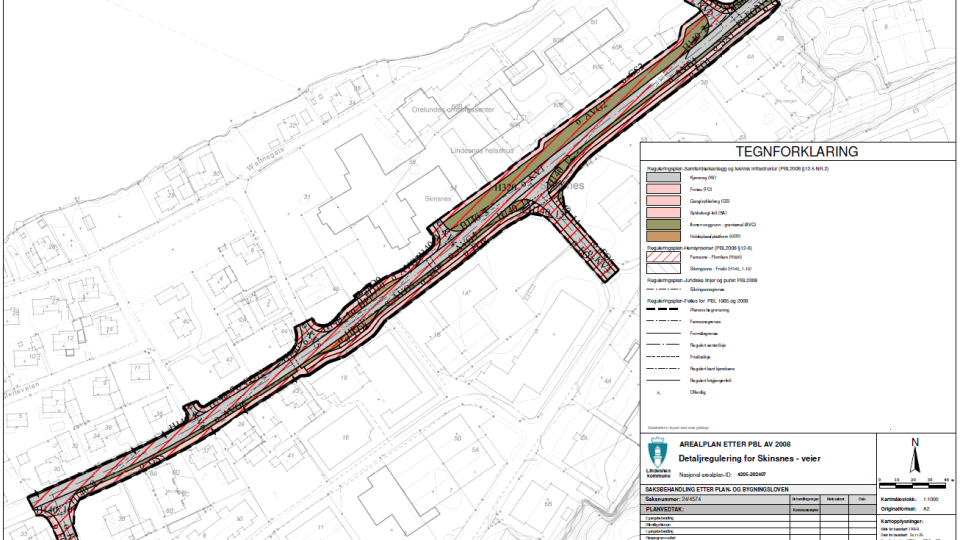Select the brown Holdeplass/plattform swatch

(662, 235)
